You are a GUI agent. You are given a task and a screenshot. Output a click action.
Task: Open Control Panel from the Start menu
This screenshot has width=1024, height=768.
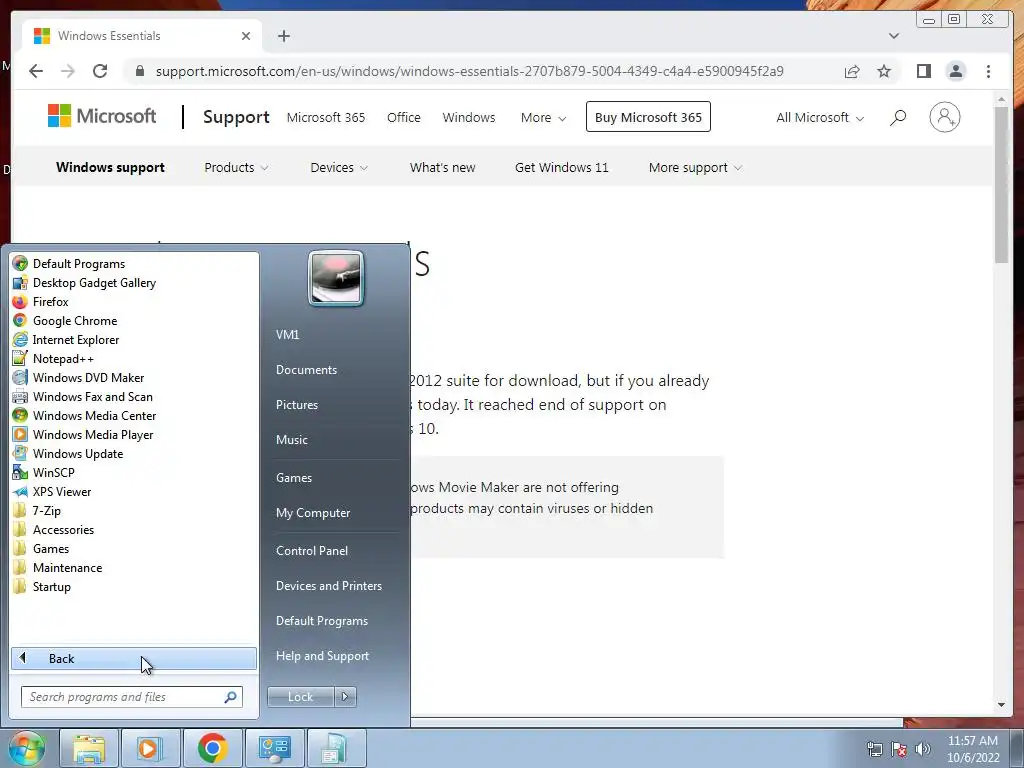coord(312,551)
